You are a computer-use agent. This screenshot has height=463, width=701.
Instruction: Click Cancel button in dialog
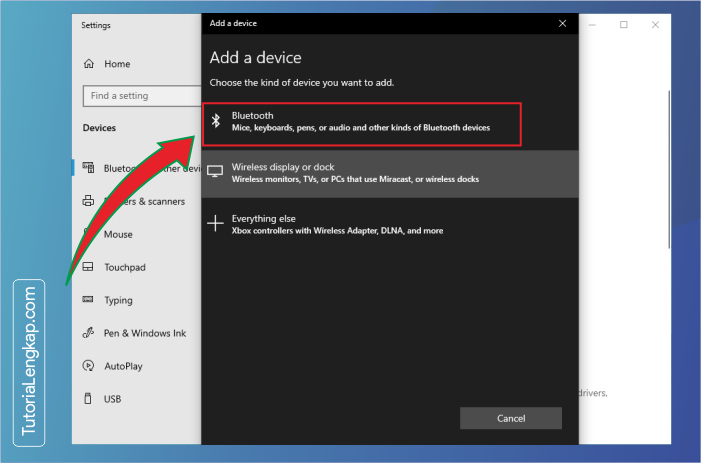coord(511,418)
